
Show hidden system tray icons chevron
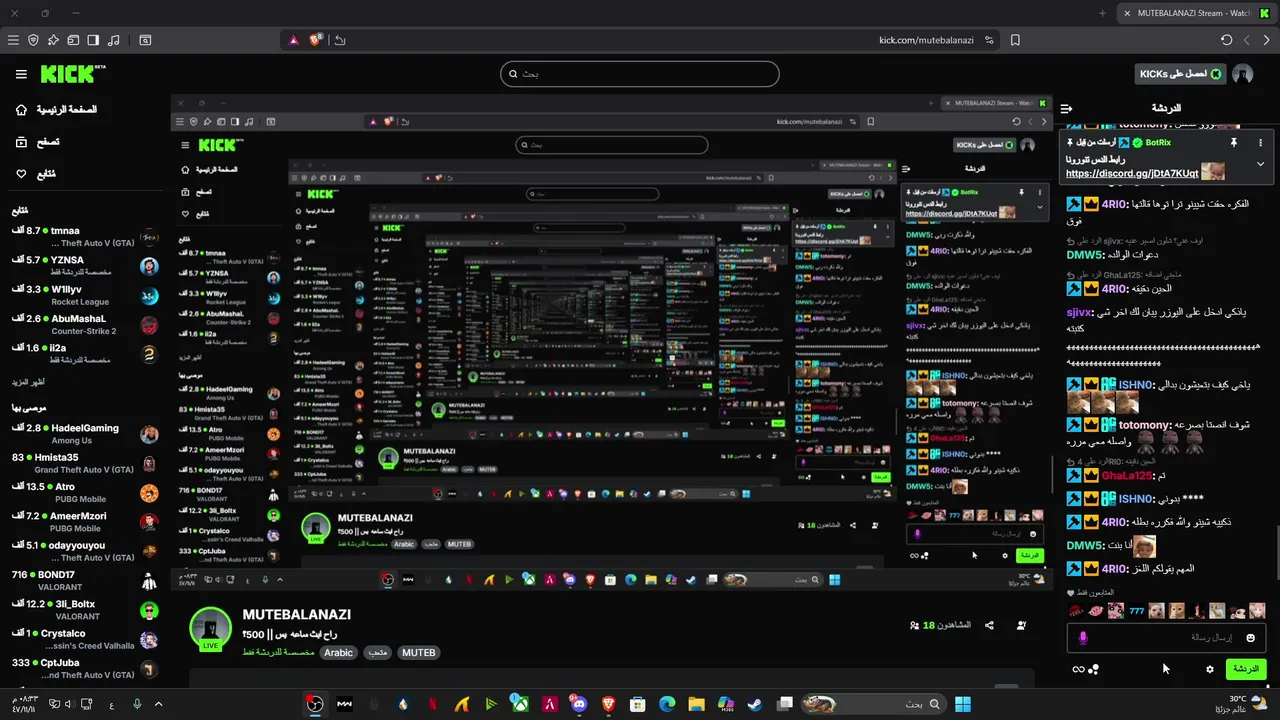pyautogui.click(x=158, y=704)
